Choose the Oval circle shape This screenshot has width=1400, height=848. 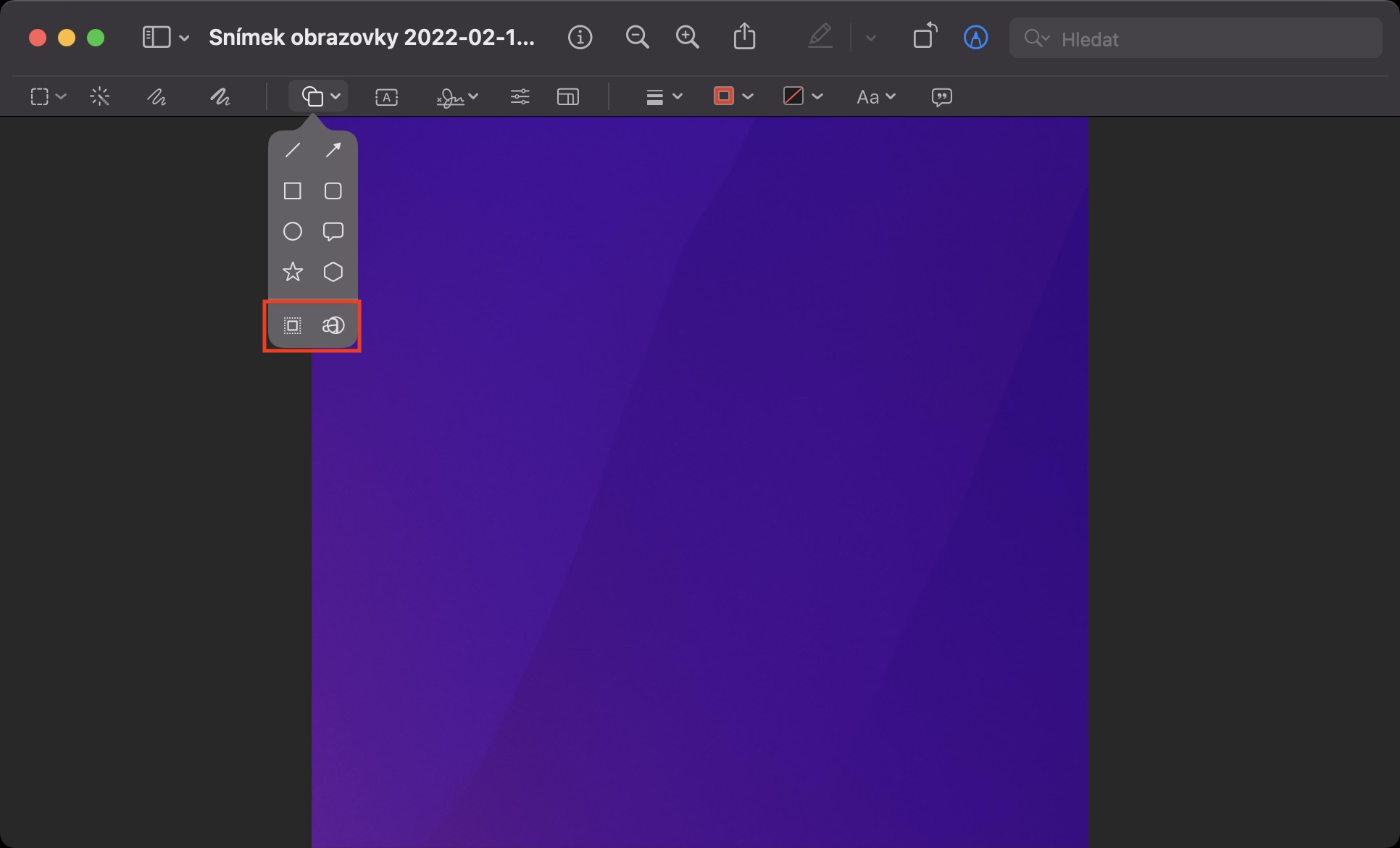[293, 231]
